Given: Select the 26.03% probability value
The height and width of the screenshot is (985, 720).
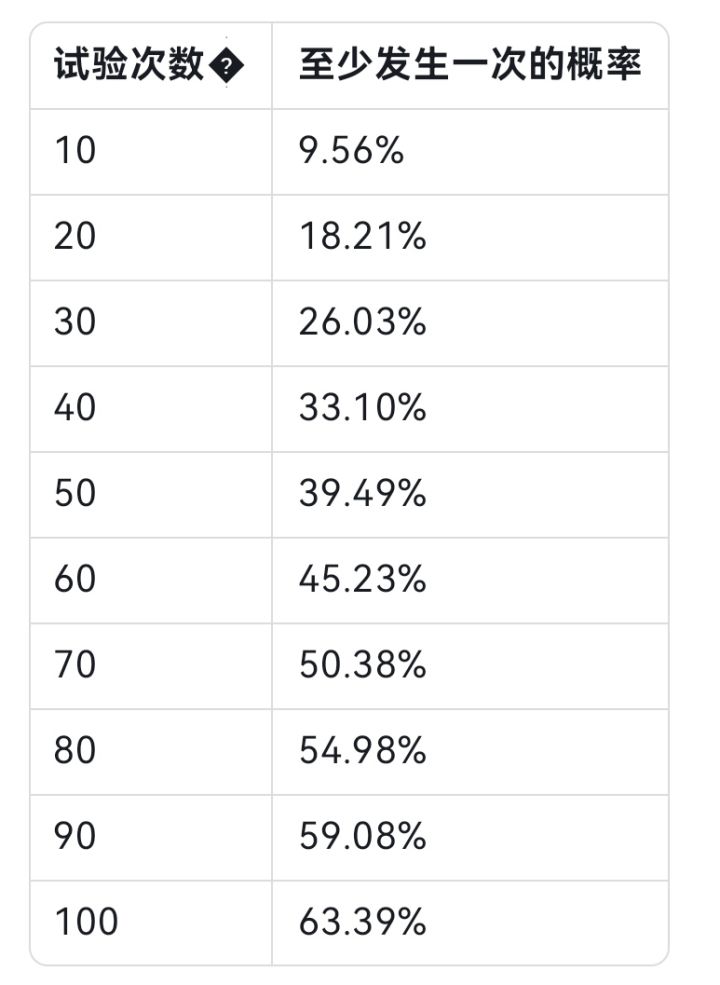Looking at the screenshot, I should tap(362, 323).
